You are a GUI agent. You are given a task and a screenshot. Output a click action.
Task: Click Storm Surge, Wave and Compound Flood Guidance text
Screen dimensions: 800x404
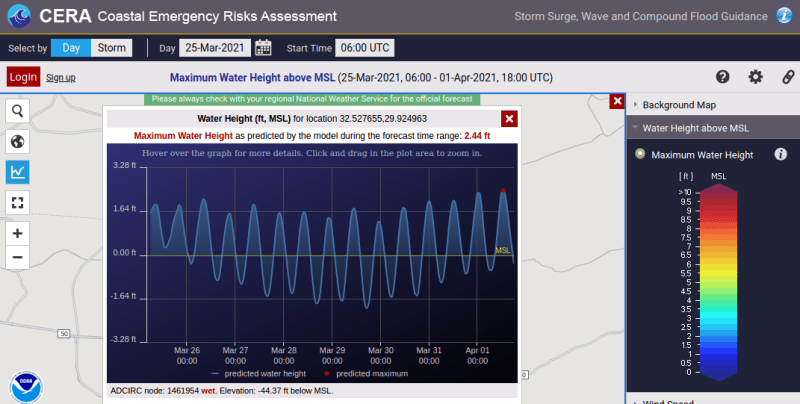click(641, 16)
